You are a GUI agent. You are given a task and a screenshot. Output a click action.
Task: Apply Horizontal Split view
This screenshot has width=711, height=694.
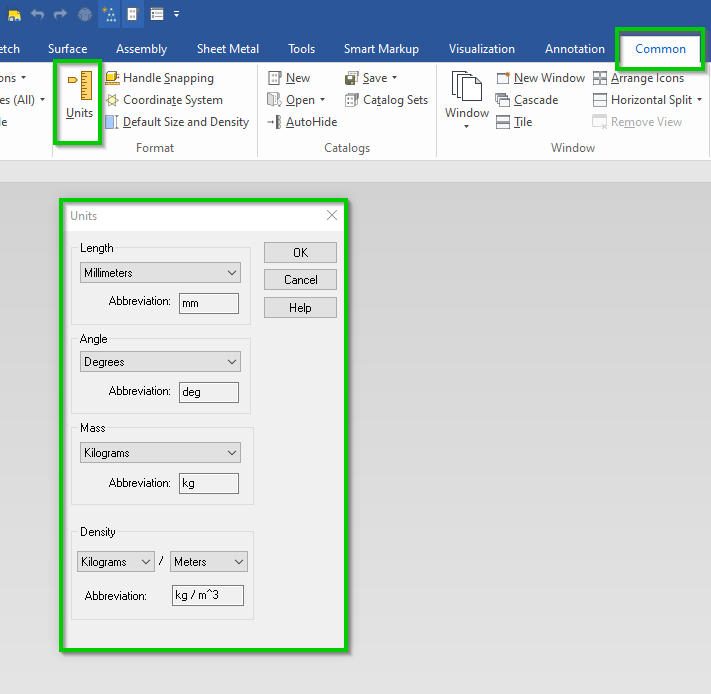point(643,100)
